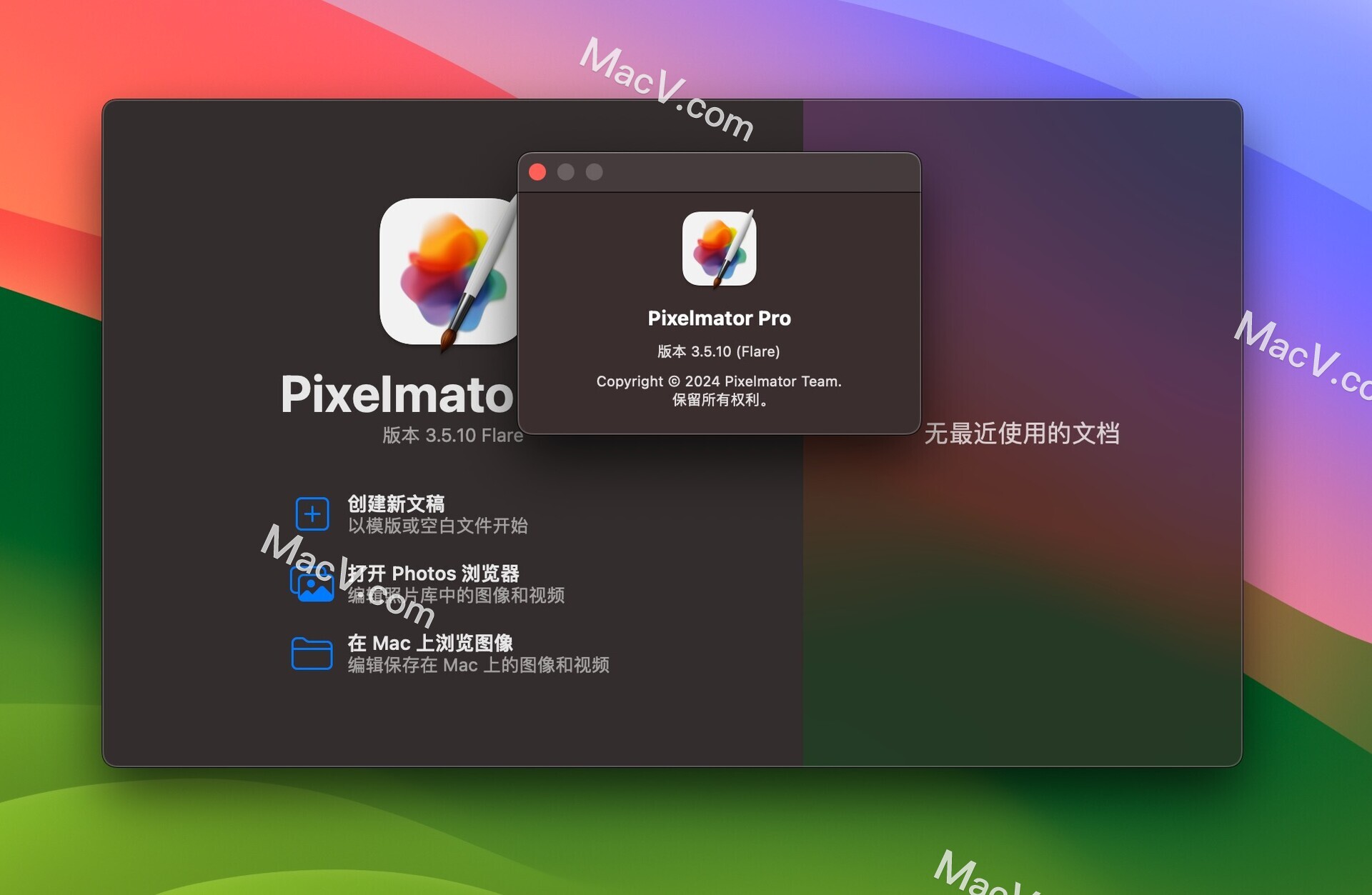The image size is (1372, 895).
Task: Click large Pixelmator app icon in welcome window
Action: (449, 274)
